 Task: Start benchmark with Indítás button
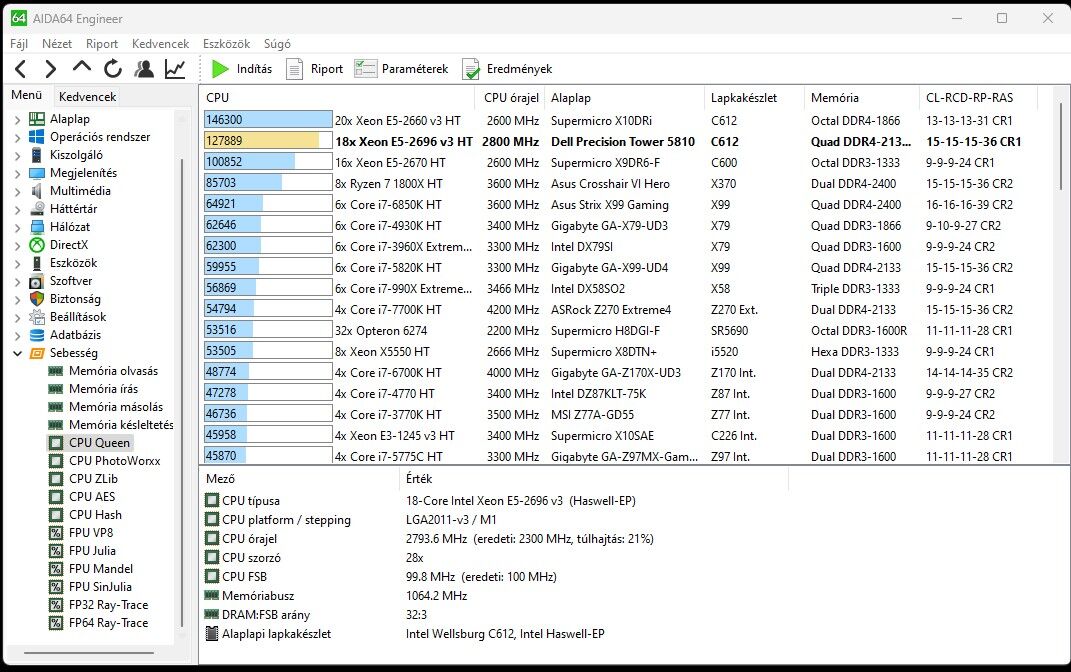click(242, 69)
